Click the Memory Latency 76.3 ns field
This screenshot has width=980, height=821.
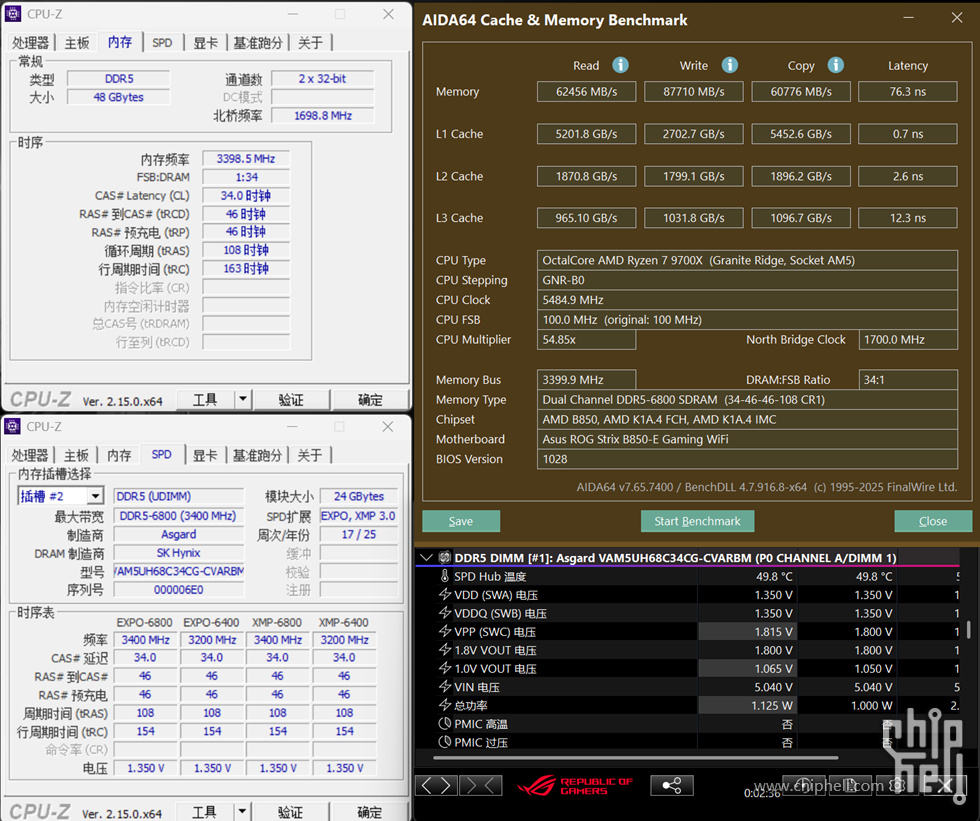pos(908,91)
